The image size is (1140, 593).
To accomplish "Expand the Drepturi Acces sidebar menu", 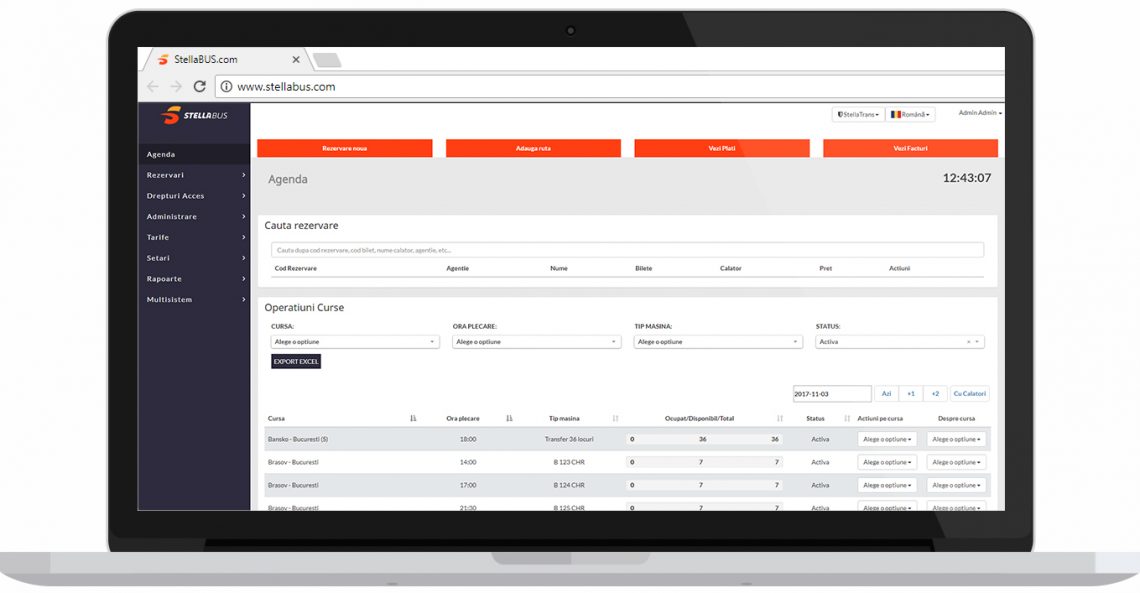I will tap(193, 195).
